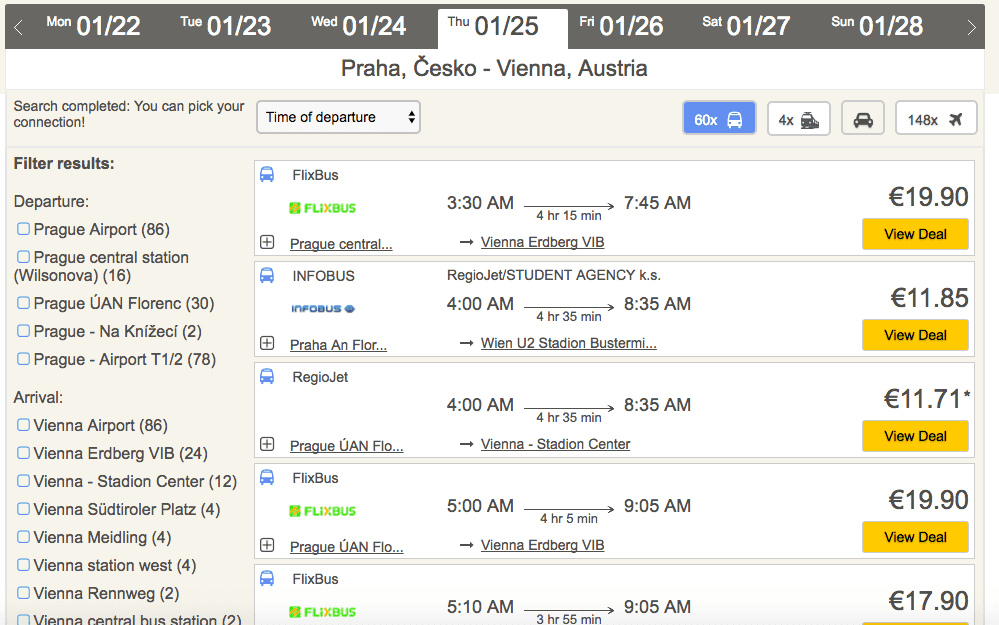The width and height of the screenshot is (999, 625).
Task: Click bus icon of 5:00 AM FlixBus row
Action: pos(267,477)
